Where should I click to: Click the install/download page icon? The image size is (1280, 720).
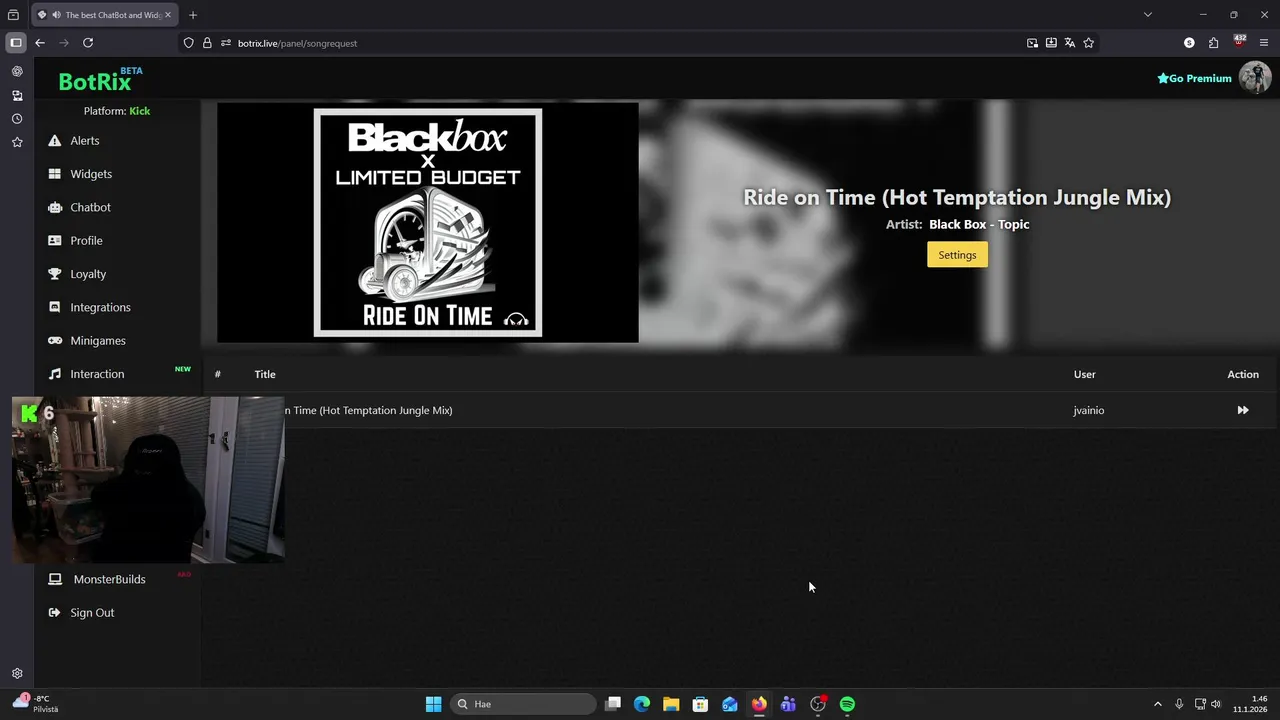point(1051,43)
